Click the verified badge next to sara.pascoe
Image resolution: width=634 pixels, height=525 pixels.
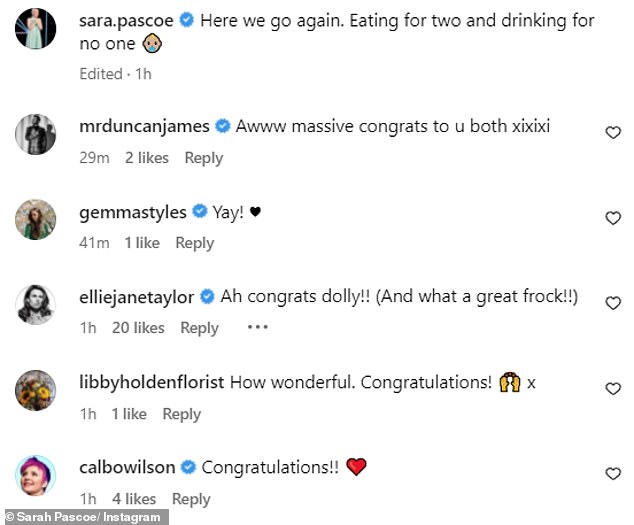(x=186, y=20)
